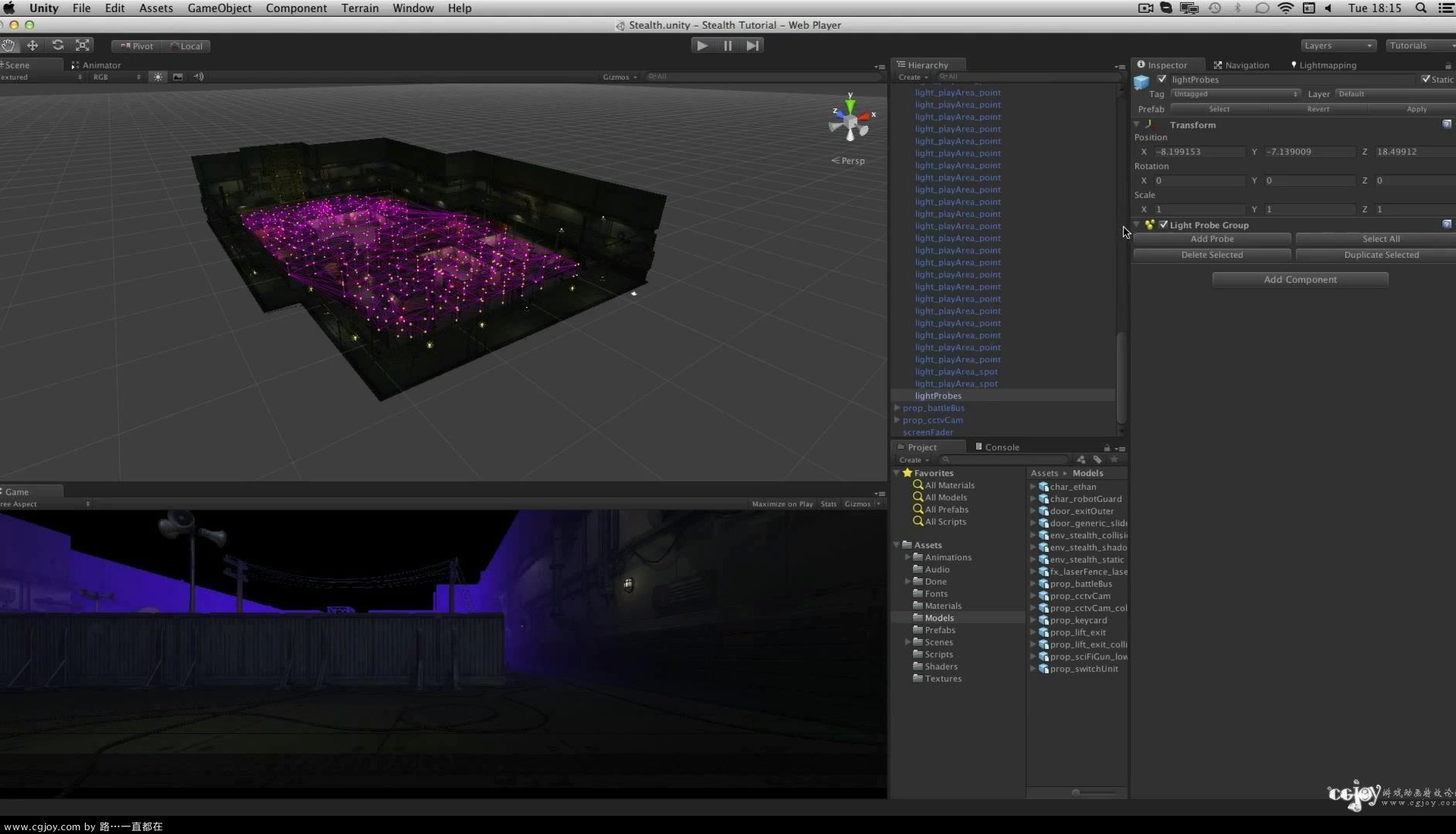Switch to the Lightmapping tab

[x=1323, y=65]
